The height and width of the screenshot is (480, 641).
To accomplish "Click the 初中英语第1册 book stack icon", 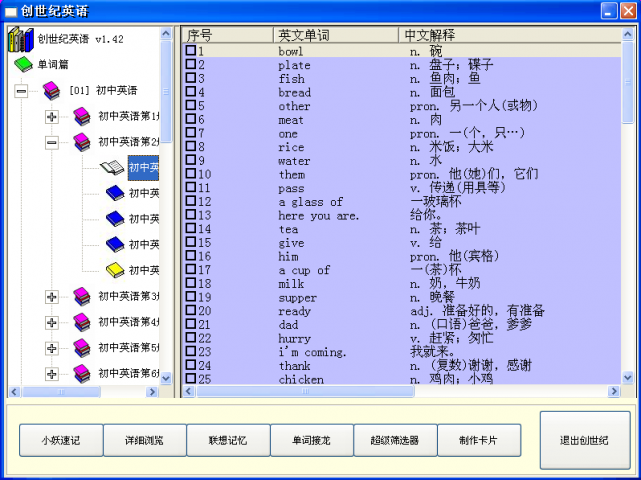I will tap(82, 117).
